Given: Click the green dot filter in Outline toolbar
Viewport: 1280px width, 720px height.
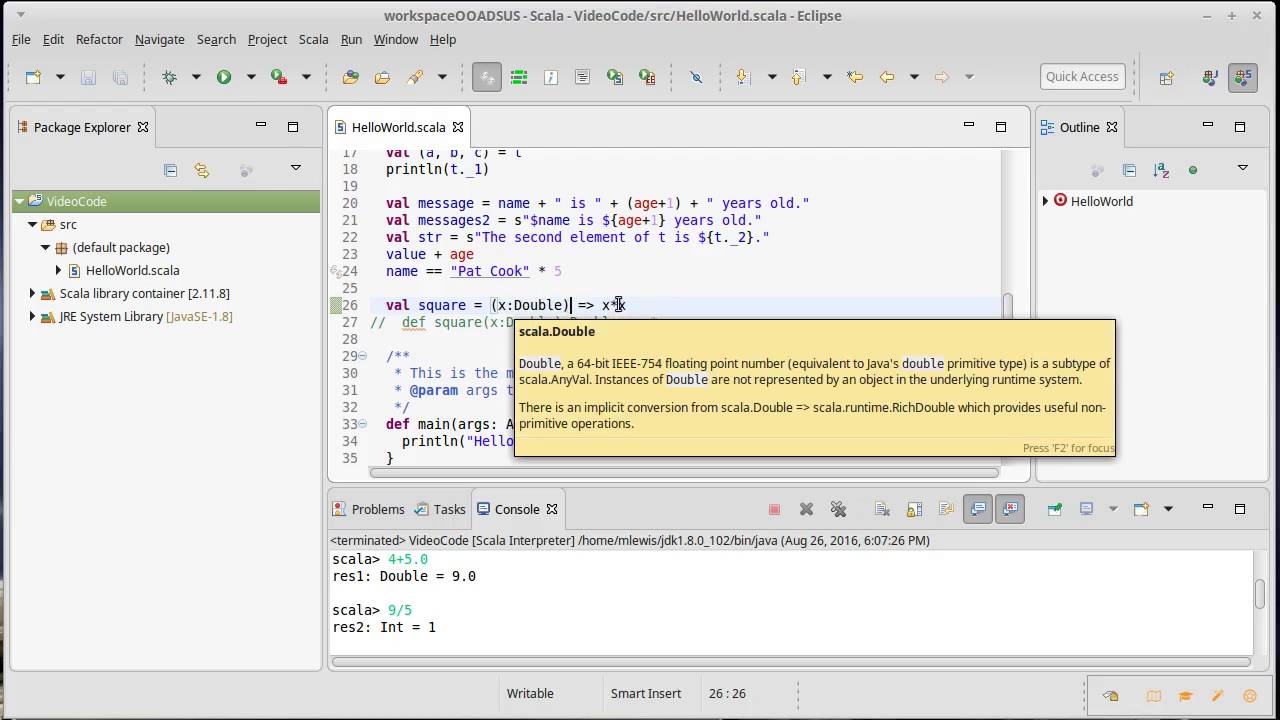Looking at the screenshot, I should coord(1193,170).
